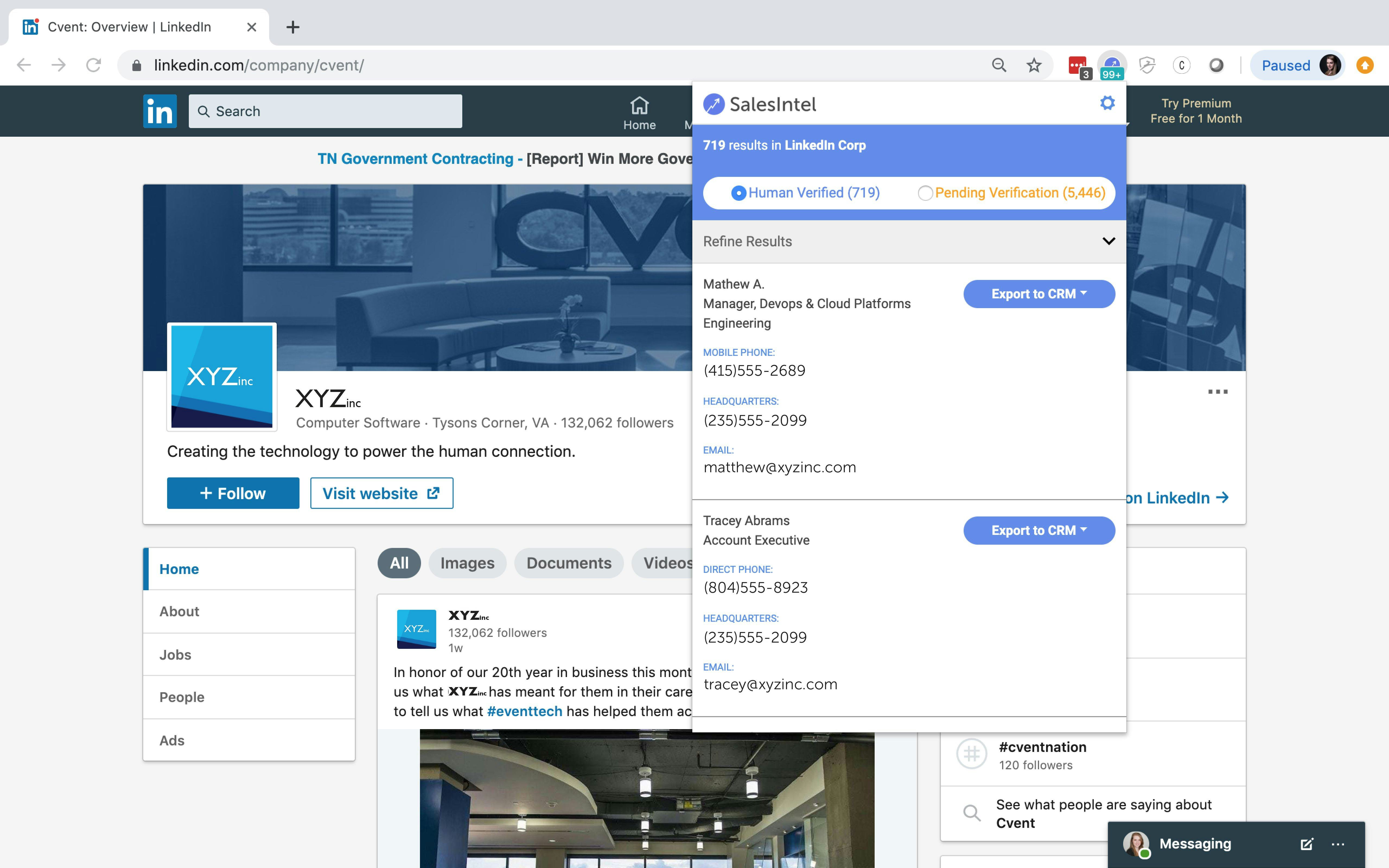Click the bookmark star in the address bar

pyautogui.click(x=1033, y=65)
